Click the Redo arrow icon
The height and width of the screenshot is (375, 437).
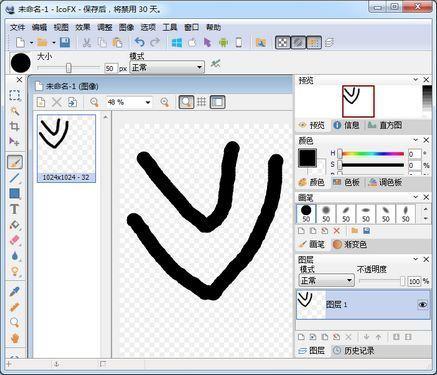(155, 42)
